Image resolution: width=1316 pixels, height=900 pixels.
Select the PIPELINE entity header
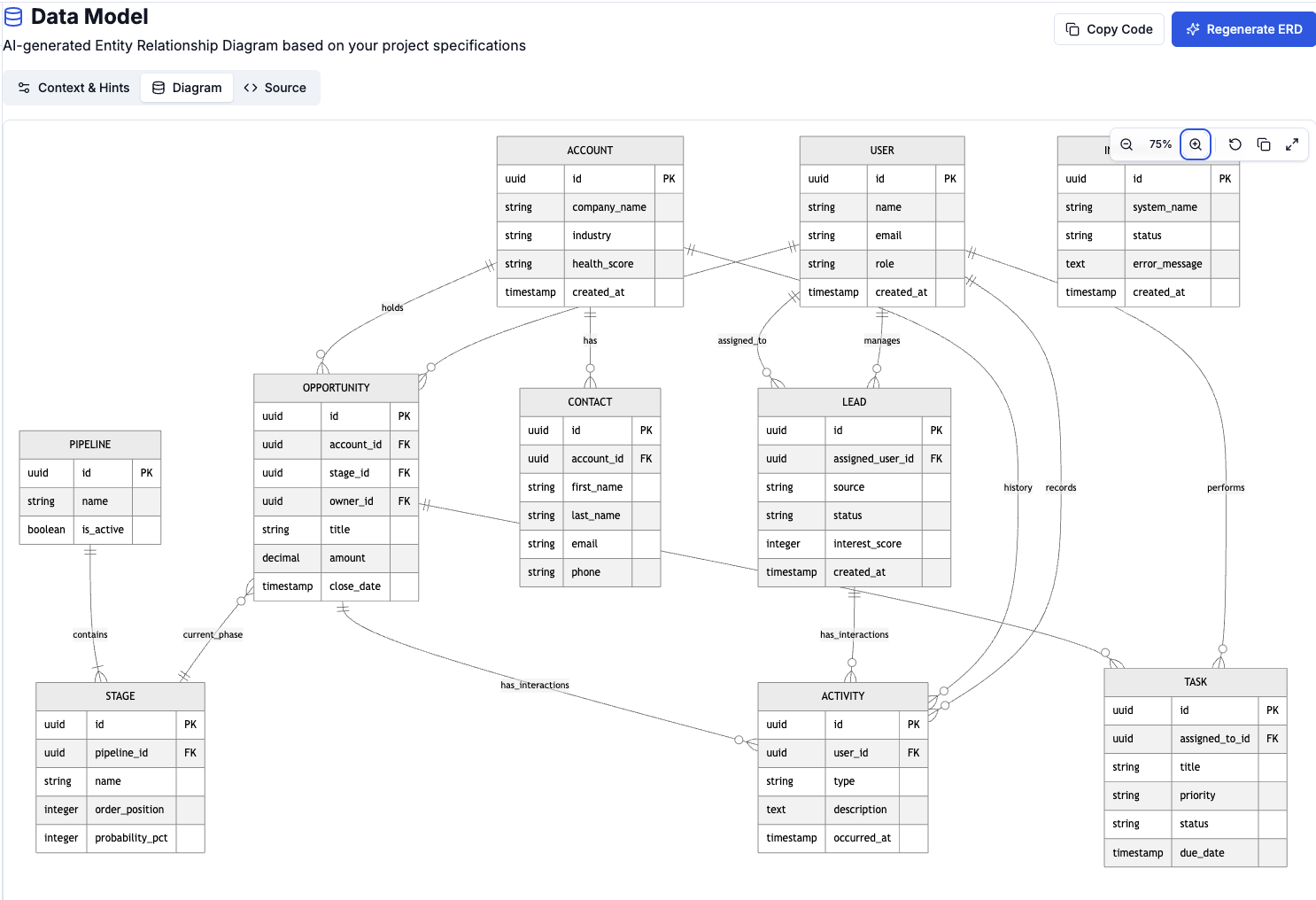point(90,445)
